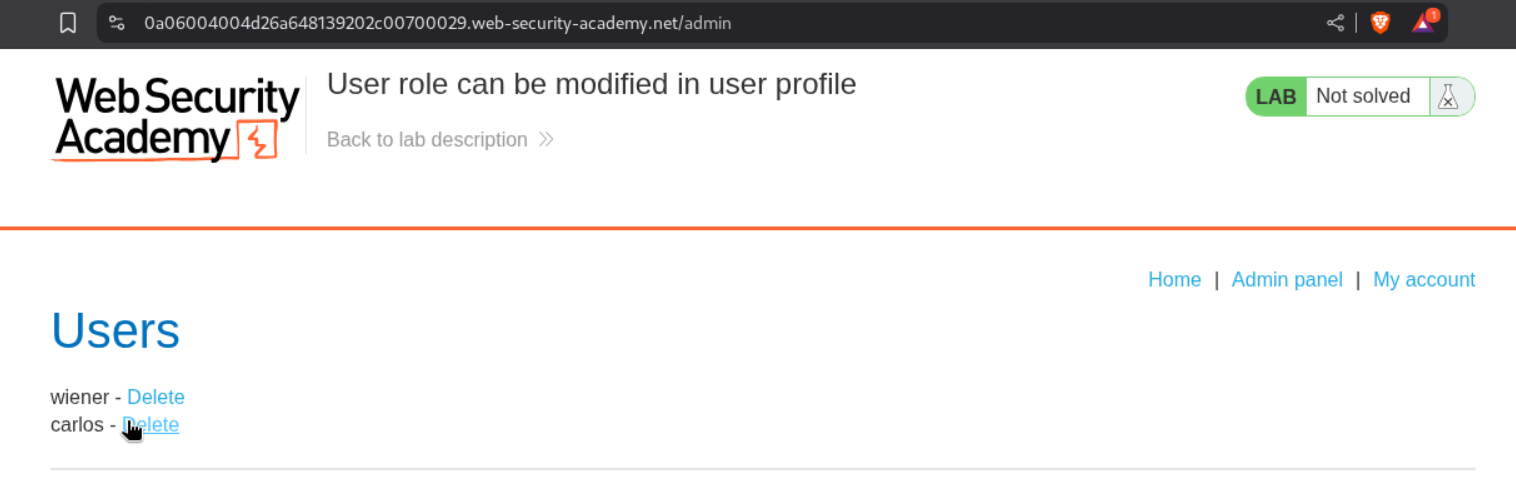1516x504 pixels.
Task: Click the Not solved status label
Action: [1362, 97]
